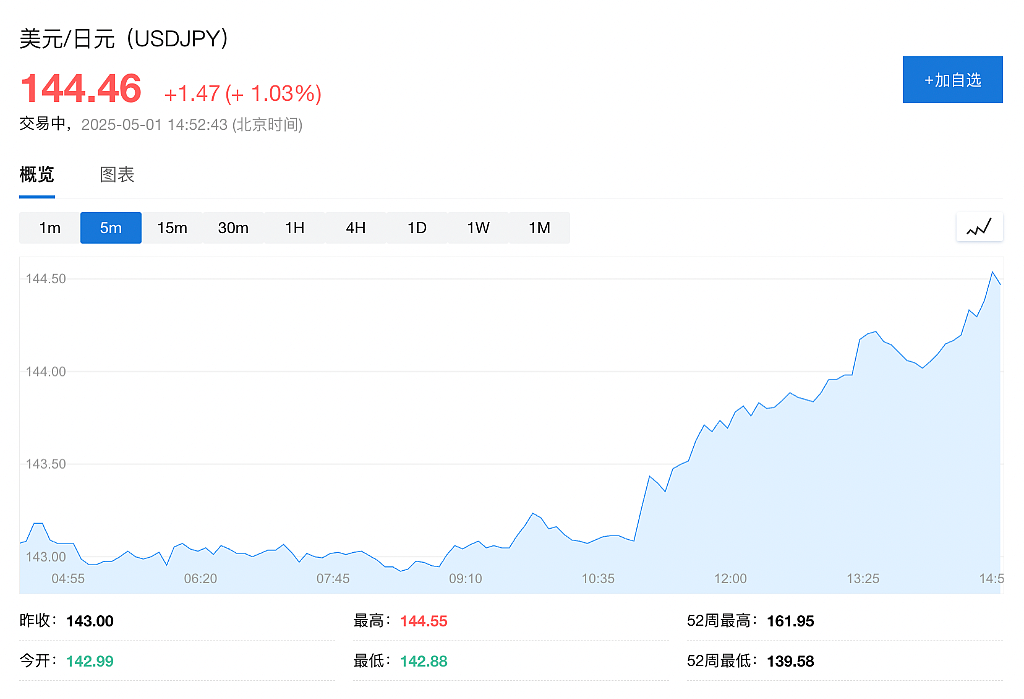Viewport: 1024px width, 699px height.
Task: Select the 1m interval
Action: click(x=50, y=227)
